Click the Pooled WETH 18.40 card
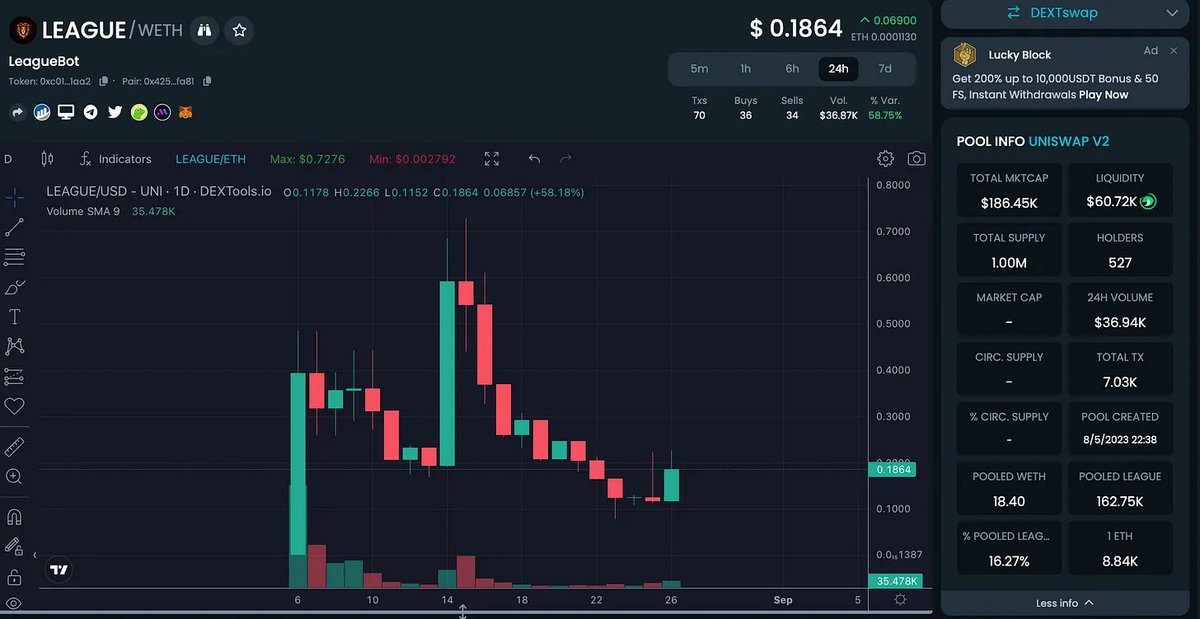1200x619 pixels. tap(1008, 489)
